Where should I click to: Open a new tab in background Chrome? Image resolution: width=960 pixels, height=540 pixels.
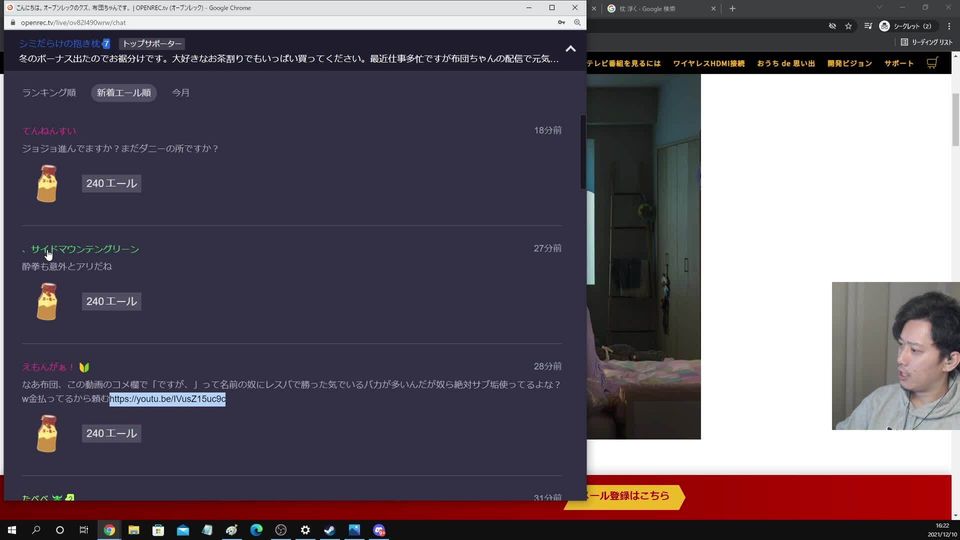732,9
